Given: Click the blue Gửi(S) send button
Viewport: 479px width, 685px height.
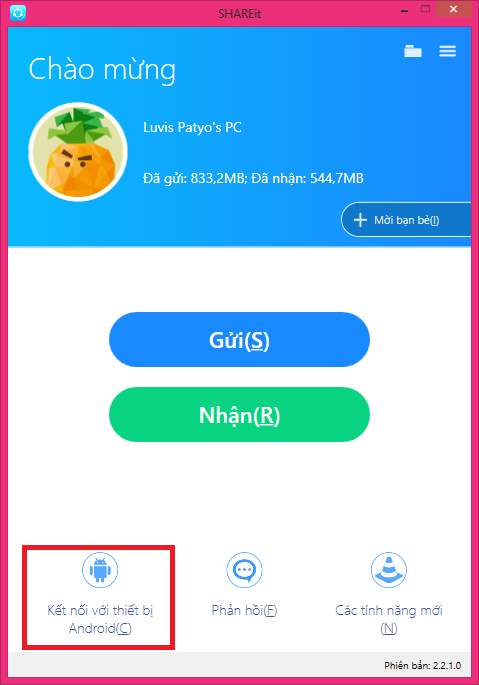Looking at the screenshot, I should [240, 339].
